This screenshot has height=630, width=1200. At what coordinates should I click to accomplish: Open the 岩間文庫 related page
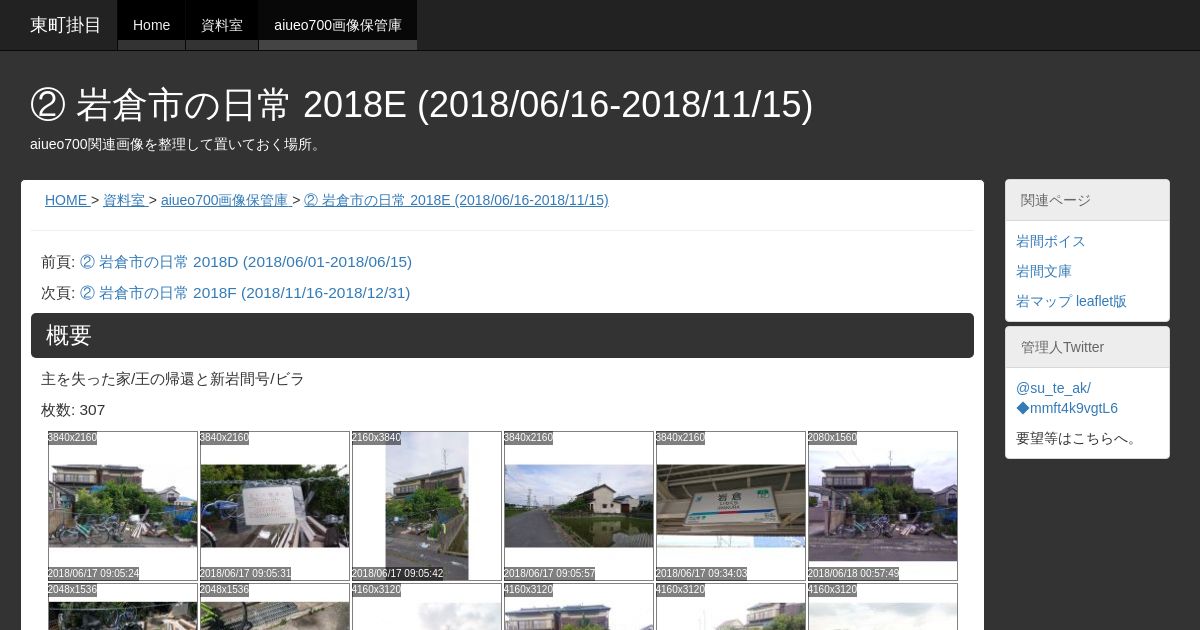click(x=1044, y=271)
